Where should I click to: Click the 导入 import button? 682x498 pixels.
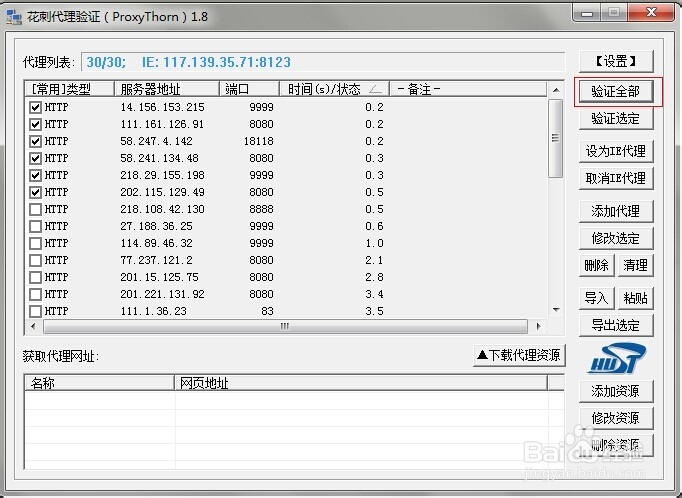tap(596, 298)
